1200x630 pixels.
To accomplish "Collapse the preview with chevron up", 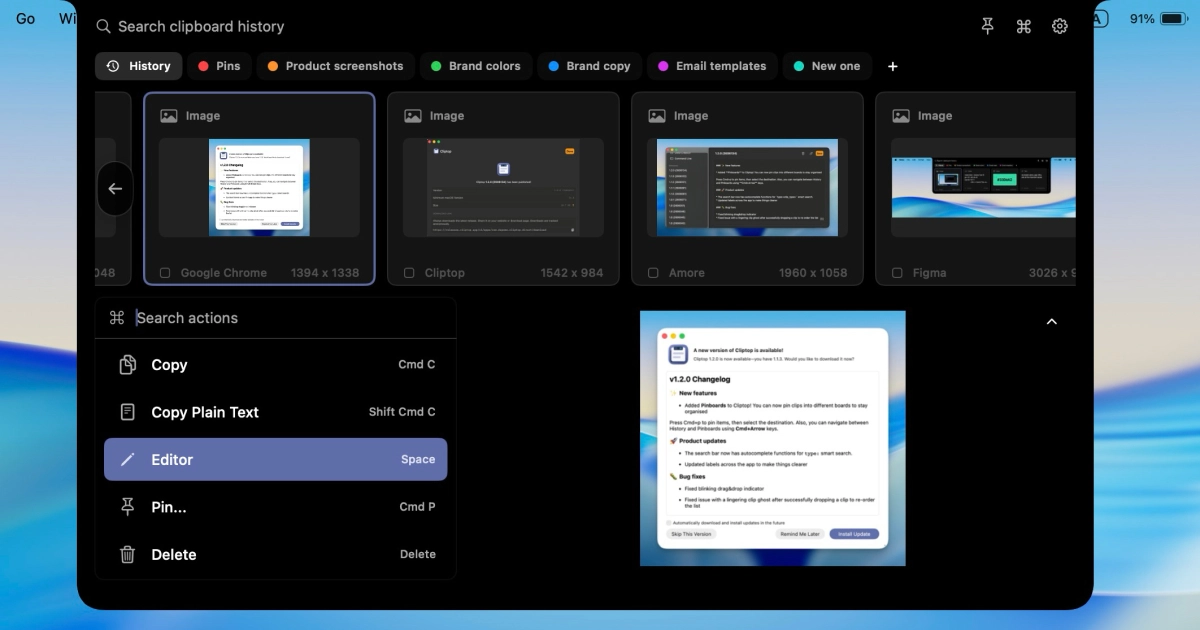I will pyautogui.click(x=1051, y=322).
